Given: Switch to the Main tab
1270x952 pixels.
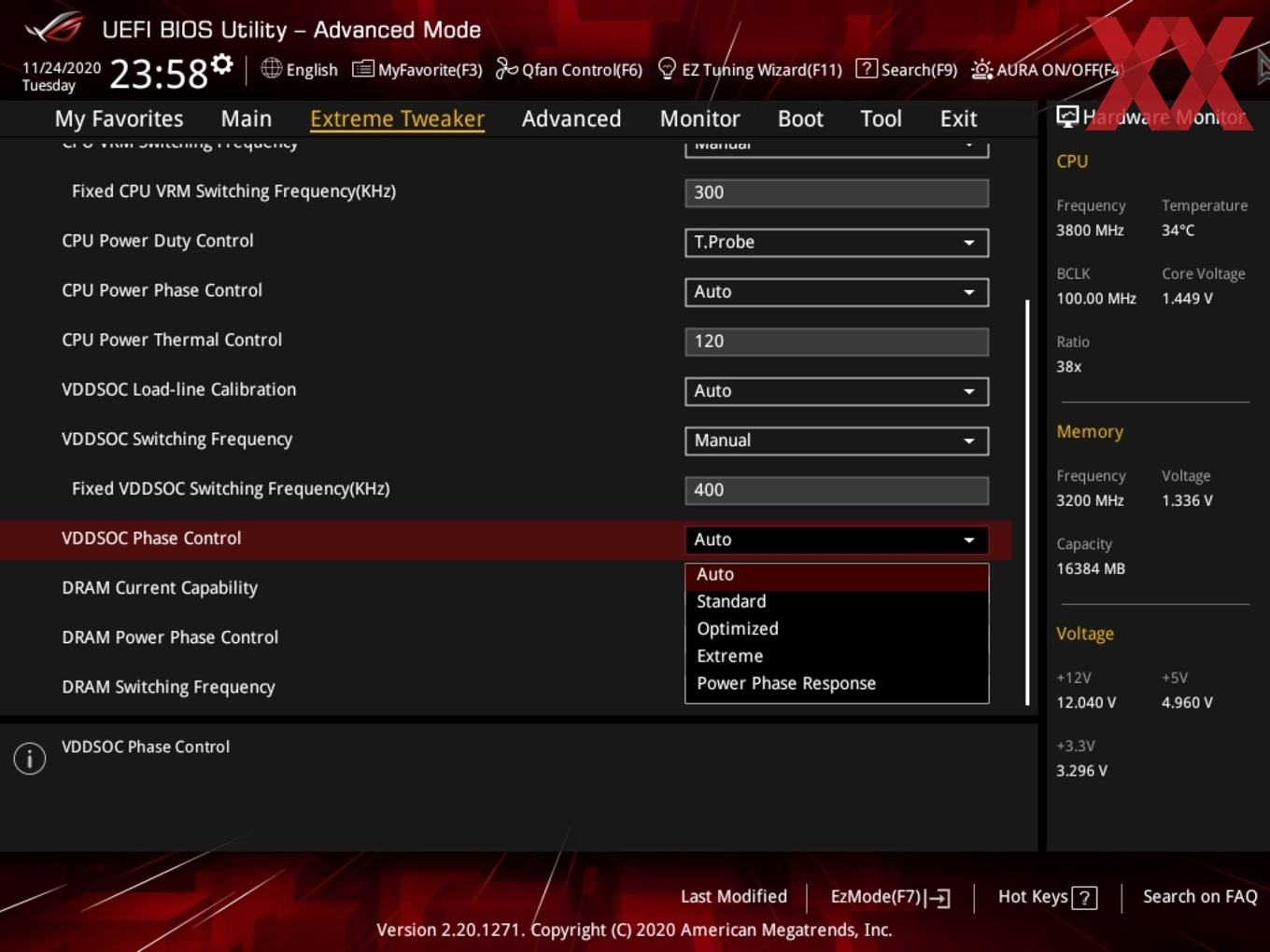Looking at the screenshot, I should point(247,119).
